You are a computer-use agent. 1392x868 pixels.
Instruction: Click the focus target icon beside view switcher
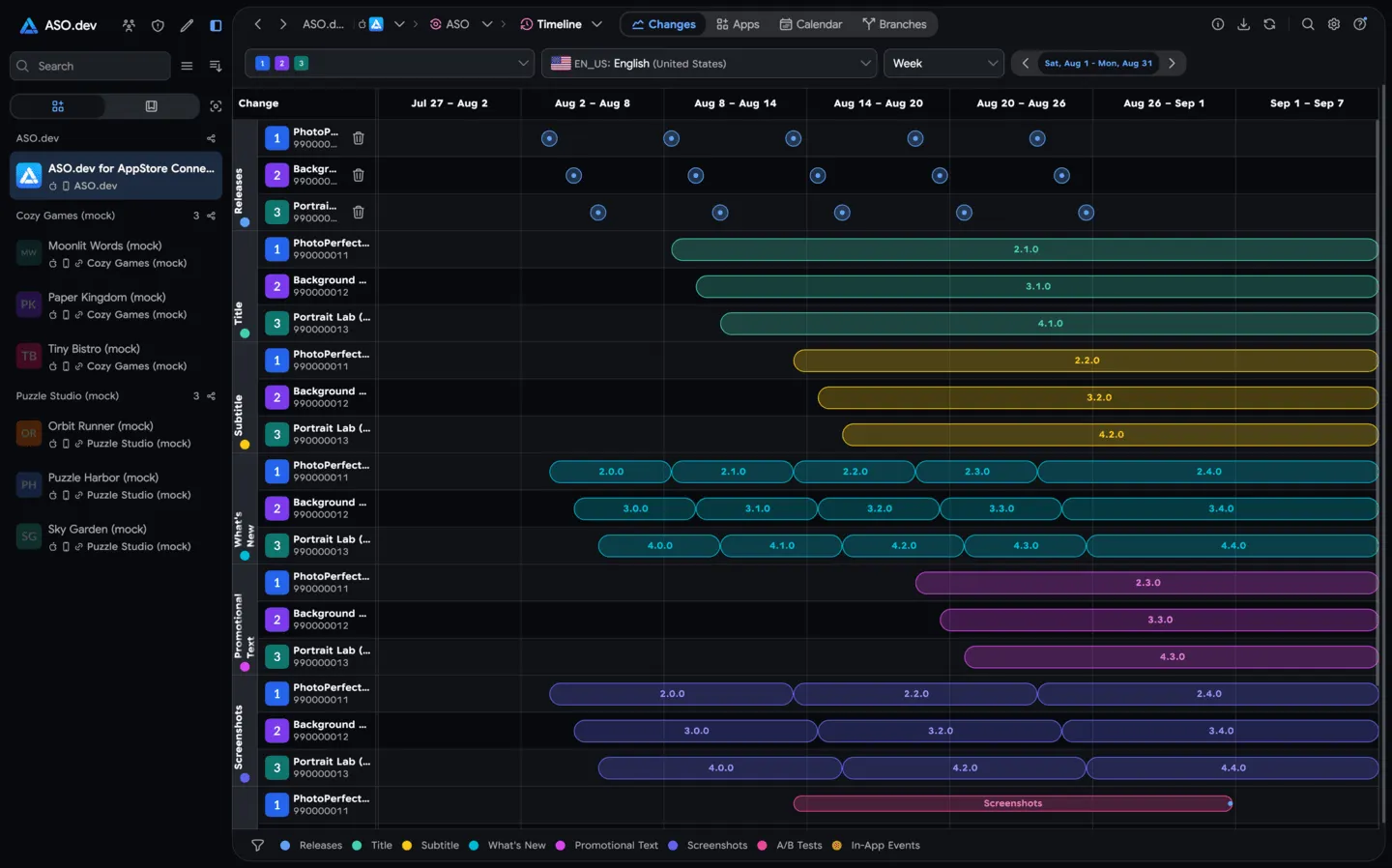pos(216,106)
